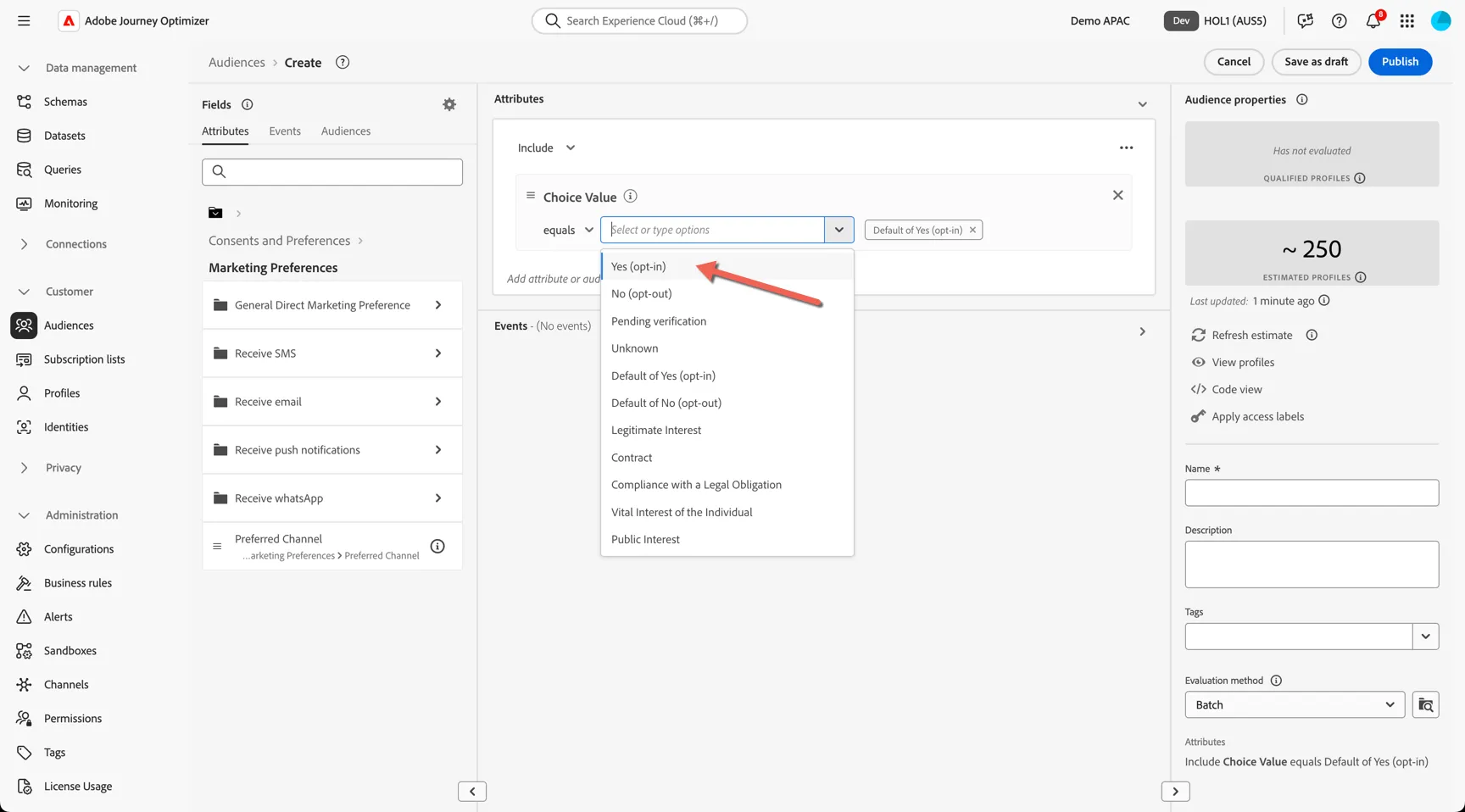Collapse the right properties panel
Viewport: 1465px width, 812px height.
1176,791
